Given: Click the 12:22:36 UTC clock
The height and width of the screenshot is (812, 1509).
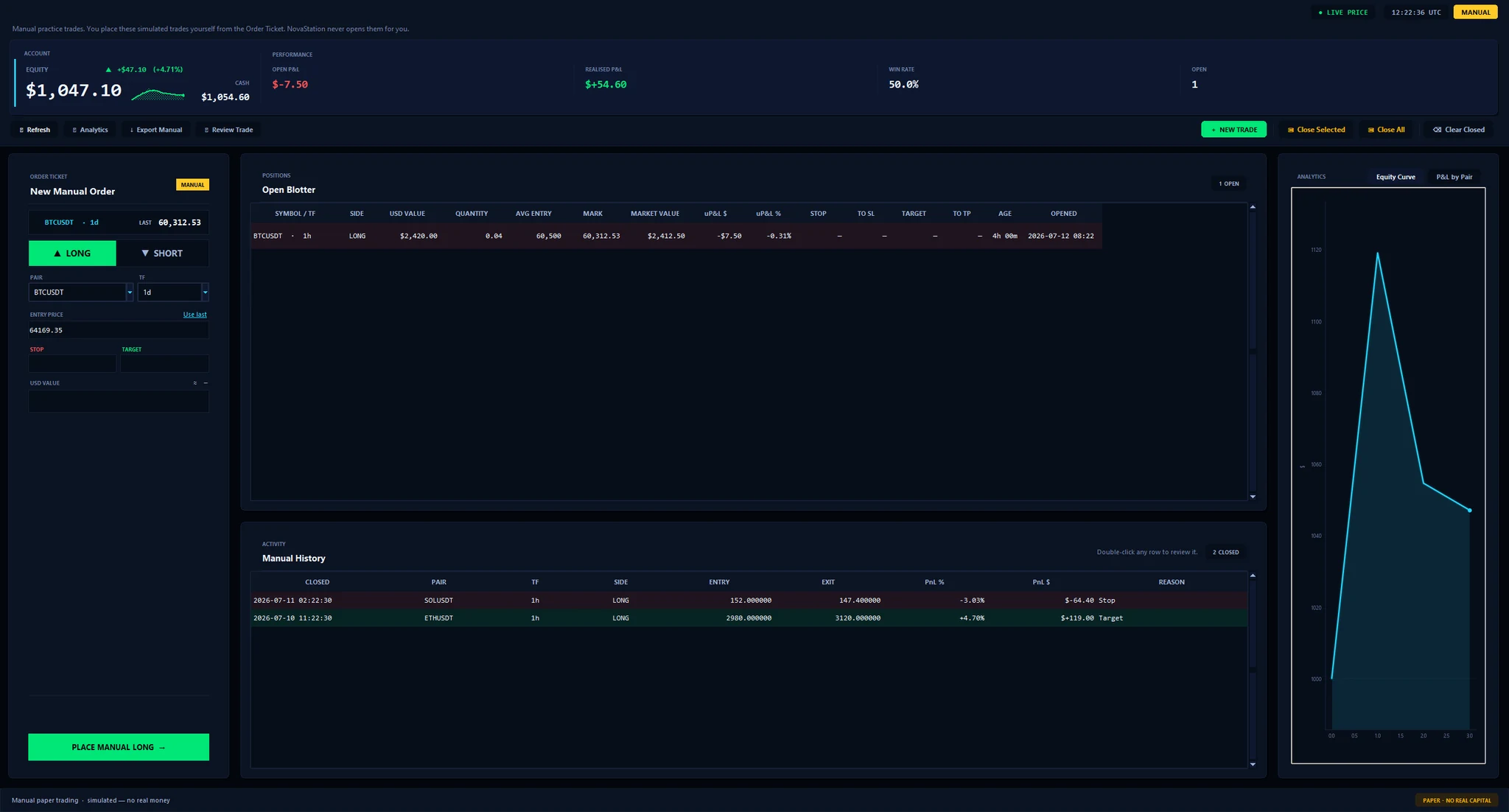Looking at the screenshot, I should point(1416,13).
